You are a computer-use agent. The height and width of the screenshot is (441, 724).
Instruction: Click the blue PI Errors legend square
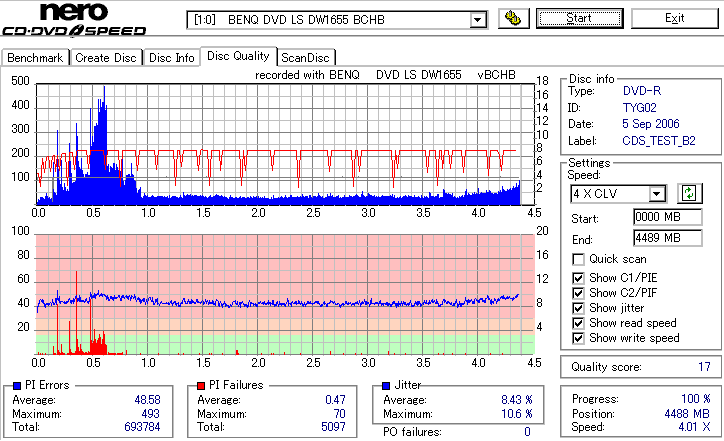(18, 386)
